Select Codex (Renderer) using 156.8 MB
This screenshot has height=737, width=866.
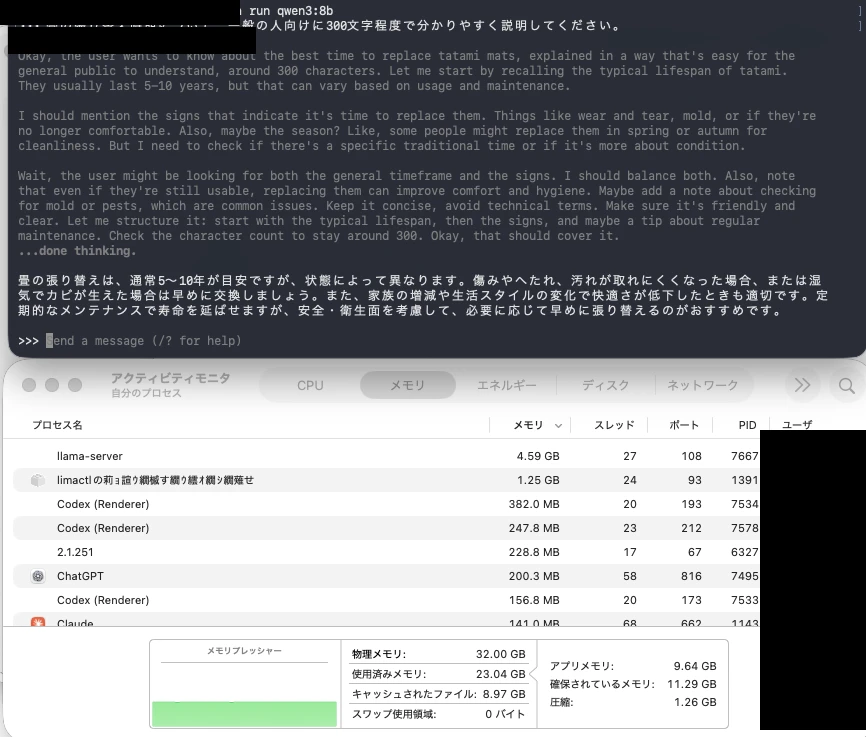386,600
